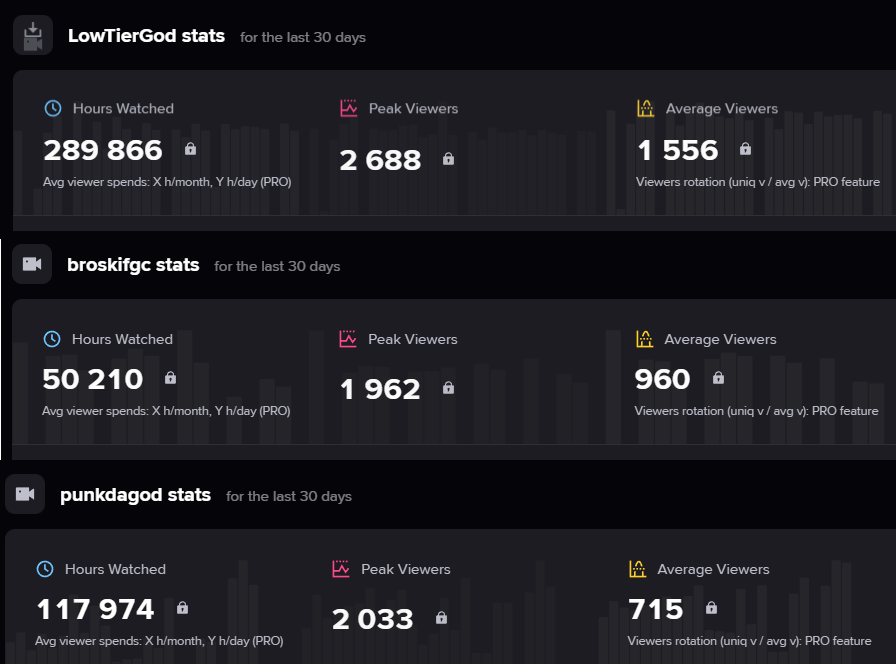This screenshot has height=664, width=896.
Task: Click lock icon beside 960
Action: pyautogui.click(x=718, y=378)
